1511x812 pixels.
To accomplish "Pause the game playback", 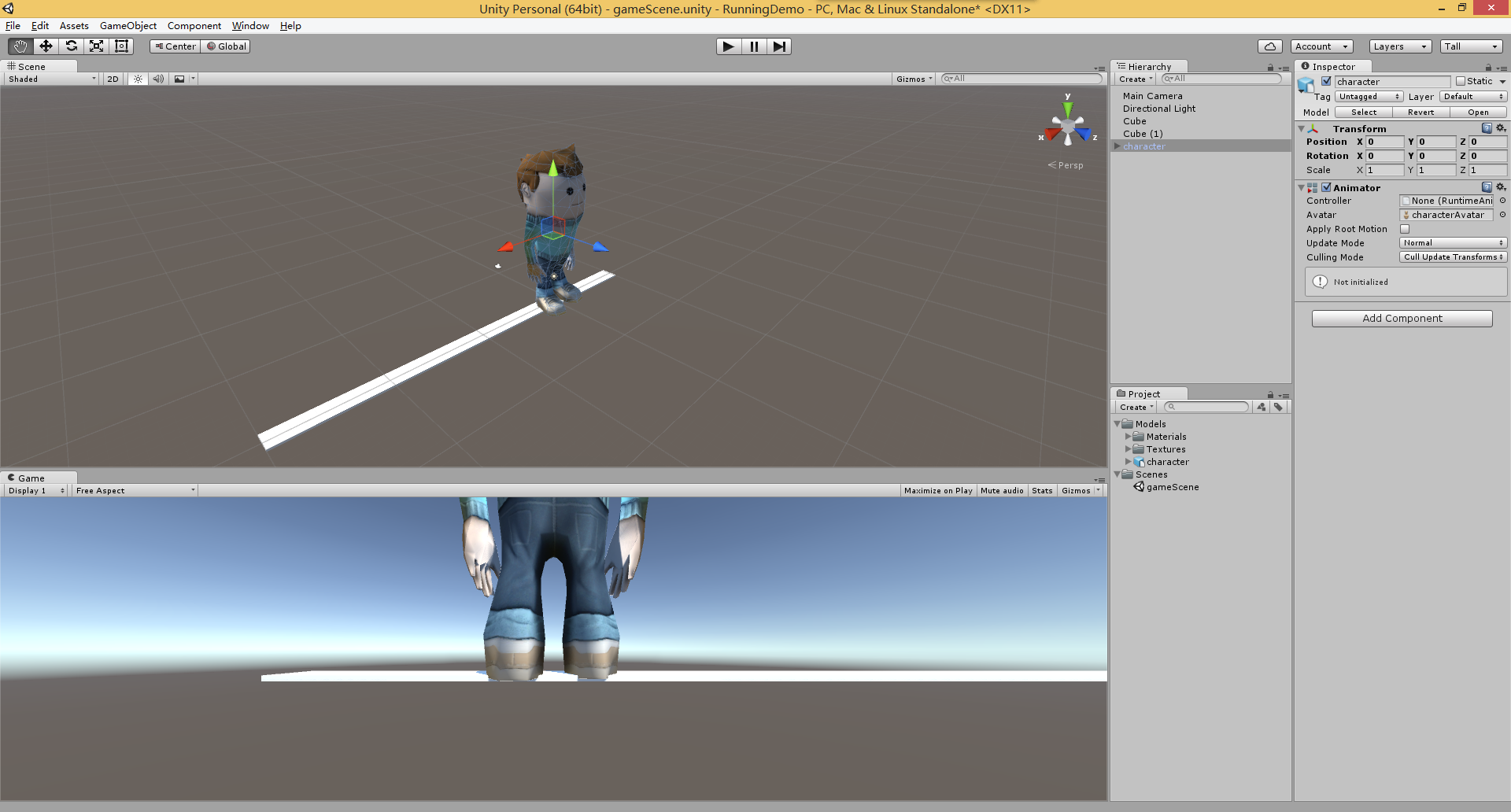I will 754,46.
